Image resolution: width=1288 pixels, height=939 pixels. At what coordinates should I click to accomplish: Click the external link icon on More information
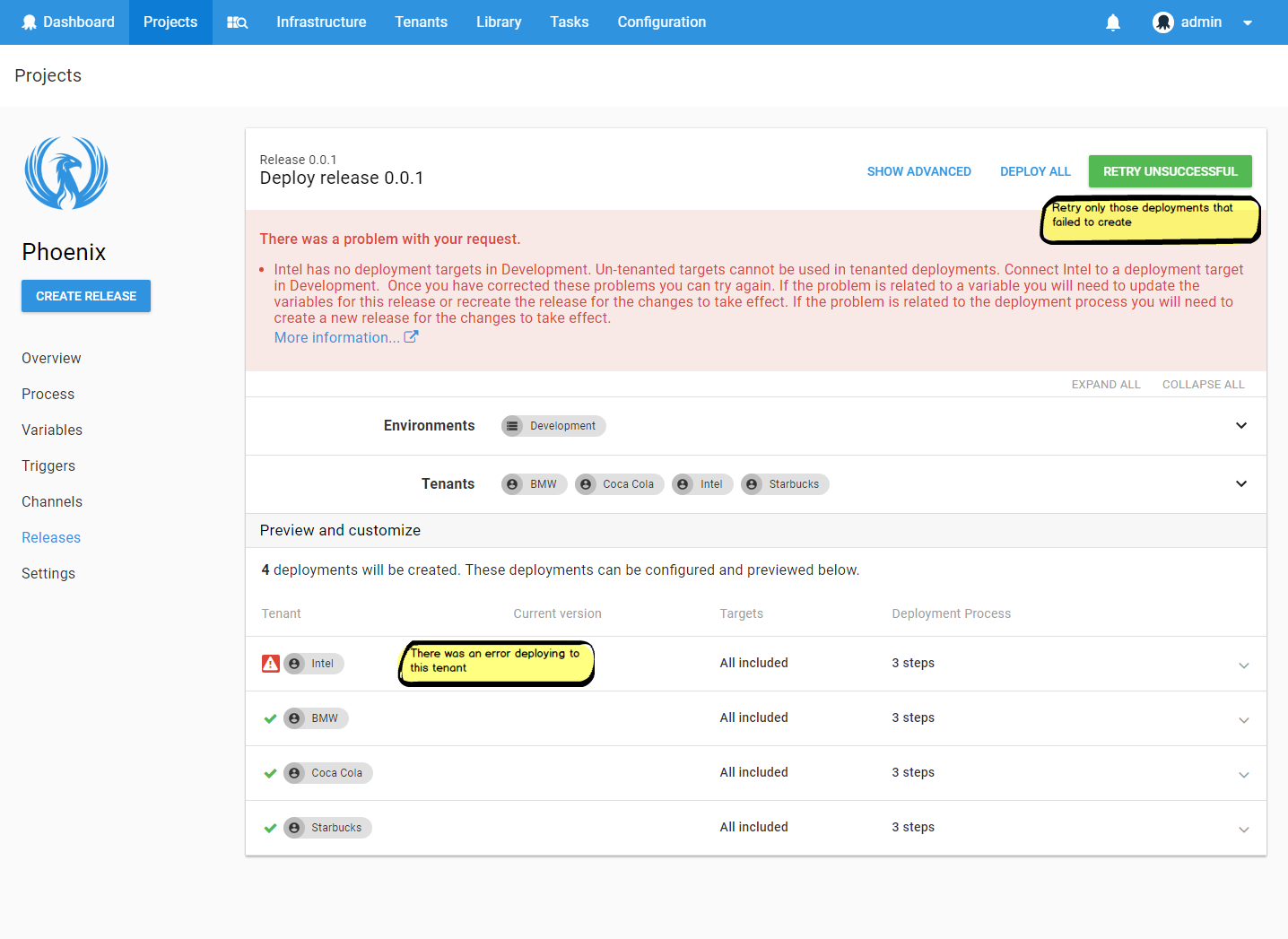coord(411,336)
